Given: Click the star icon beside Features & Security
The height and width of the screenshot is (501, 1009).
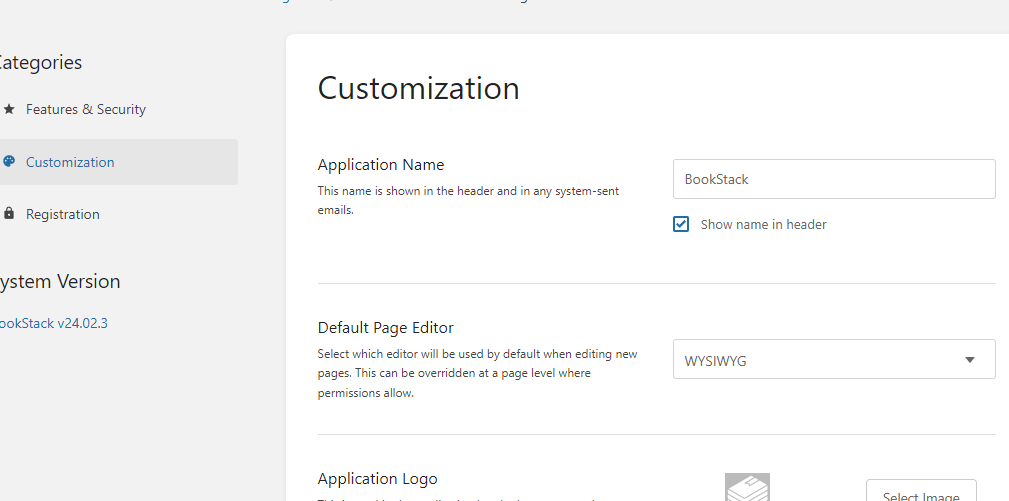Looking at the screenshot, I should tap(8, 109).
